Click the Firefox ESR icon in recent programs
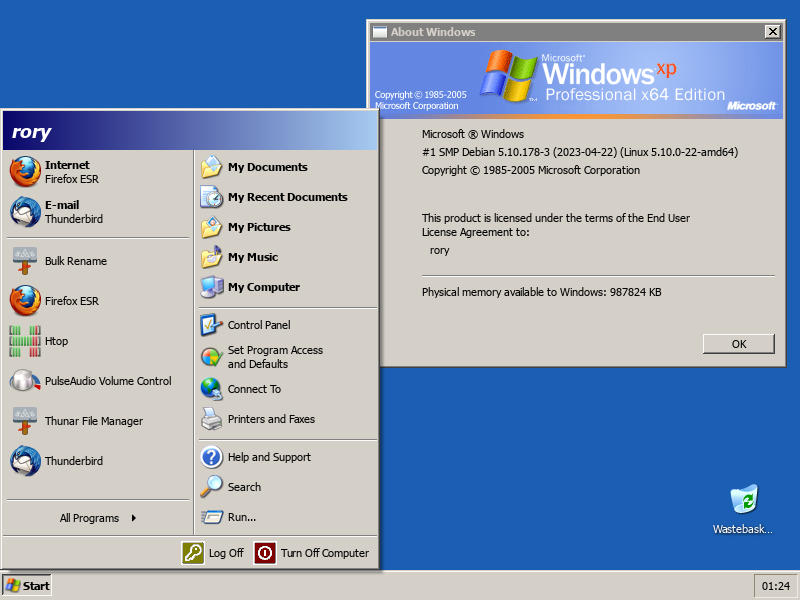This screenshot has height=600, width=800. [25, 301]
